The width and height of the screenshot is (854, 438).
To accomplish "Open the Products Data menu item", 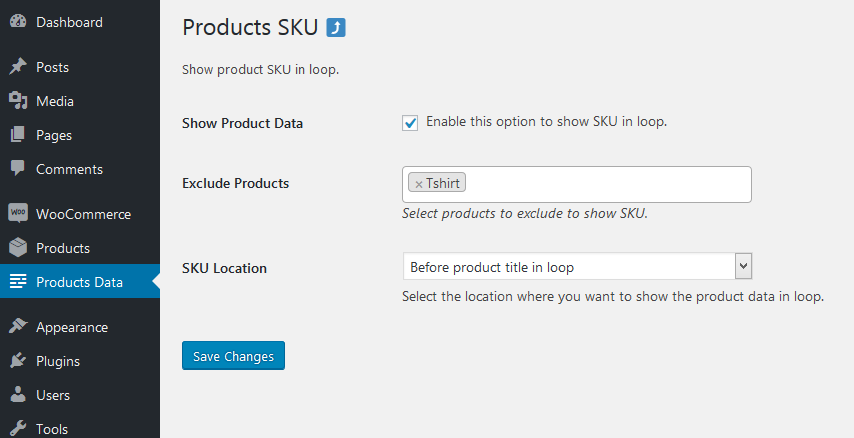I will click(x=79, y=282).
